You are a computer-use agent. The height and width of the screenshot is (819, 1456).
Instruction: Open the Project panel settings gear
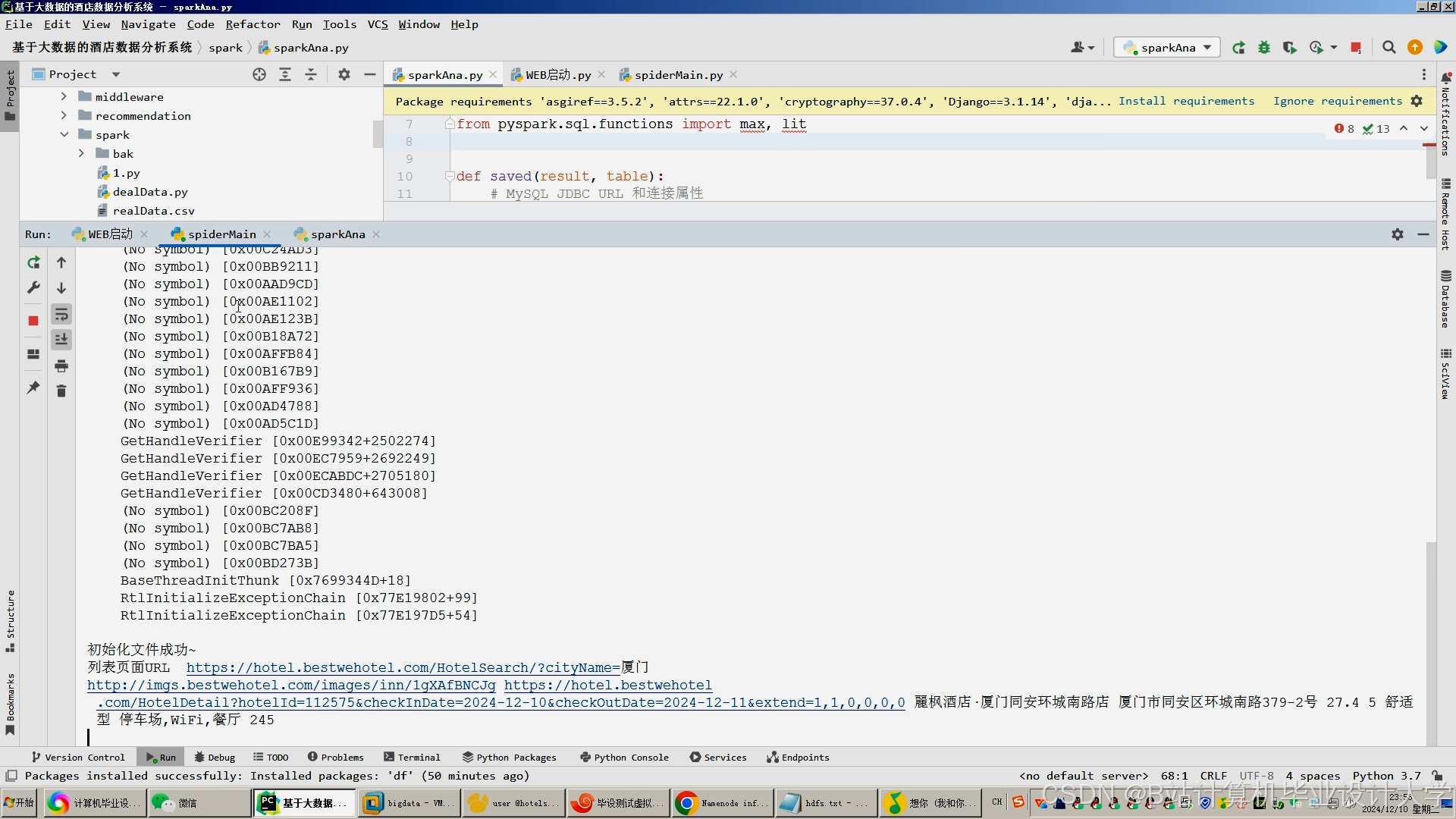click(344, 74)
